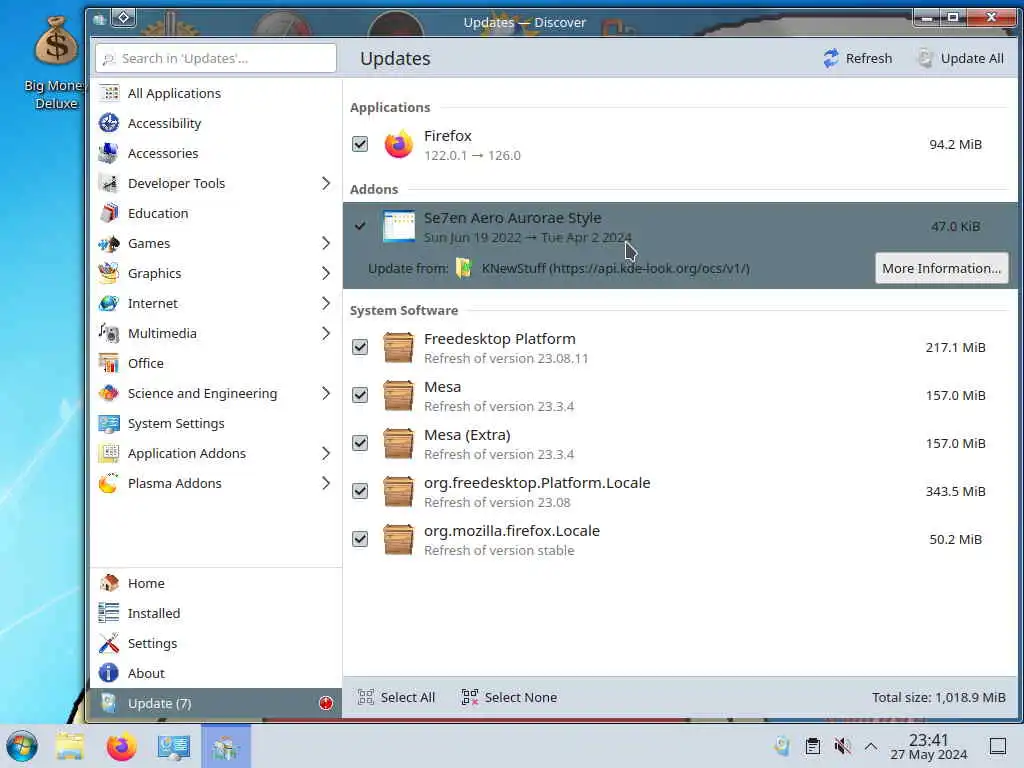The image size is (1024, 768).
Task: Toggle the Se7en Aero Aurorae Style checkmark
Action: (360, 226)
